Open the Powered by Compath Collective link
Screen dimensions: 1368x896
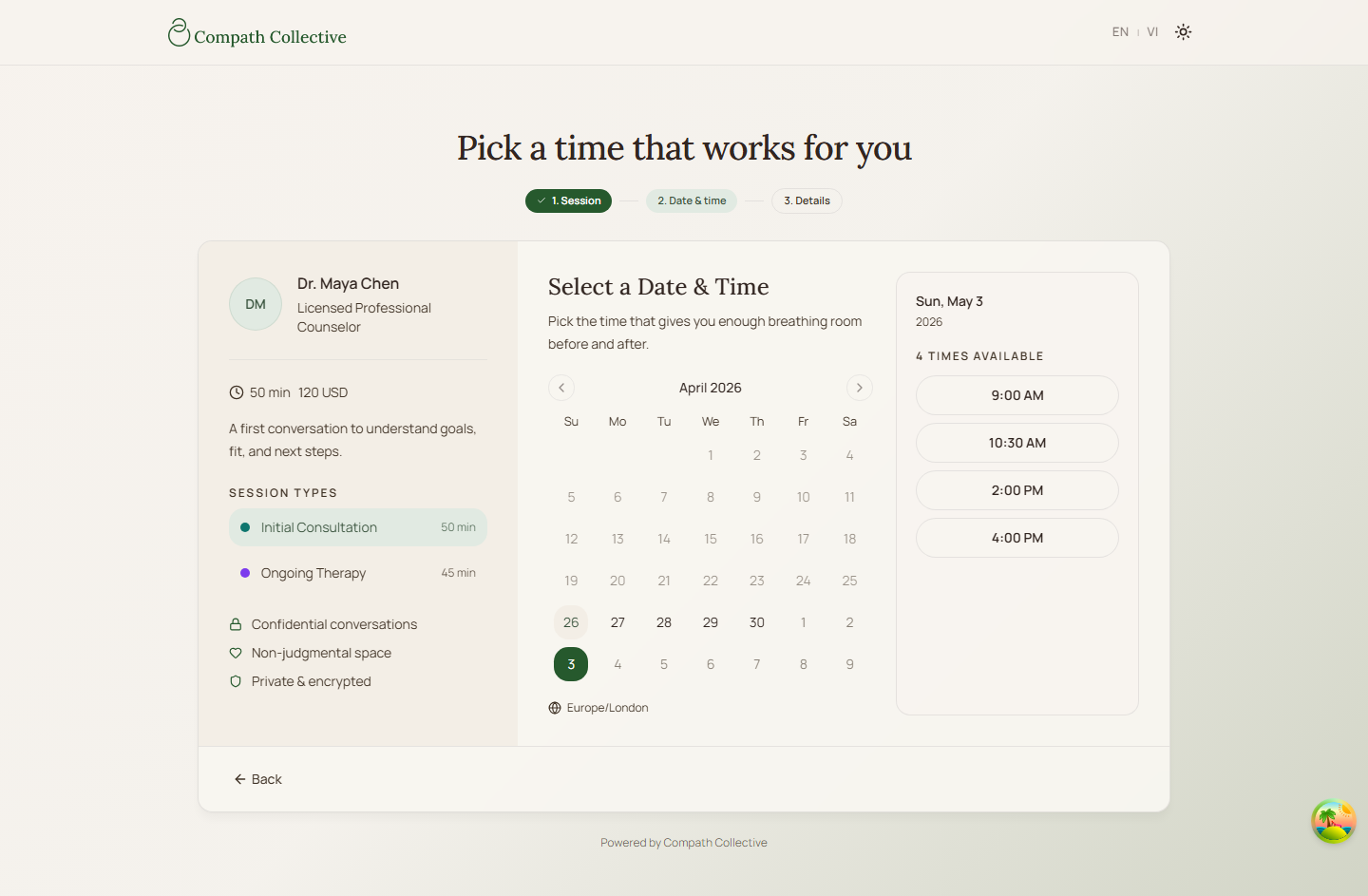pos(684,843)
